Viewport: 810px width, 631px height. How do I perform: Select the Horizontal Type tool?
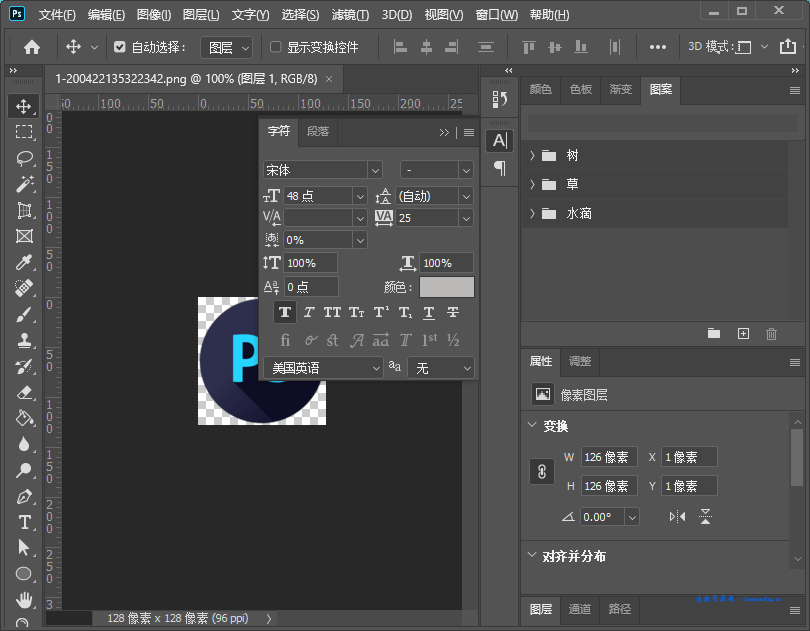point(23,522)
